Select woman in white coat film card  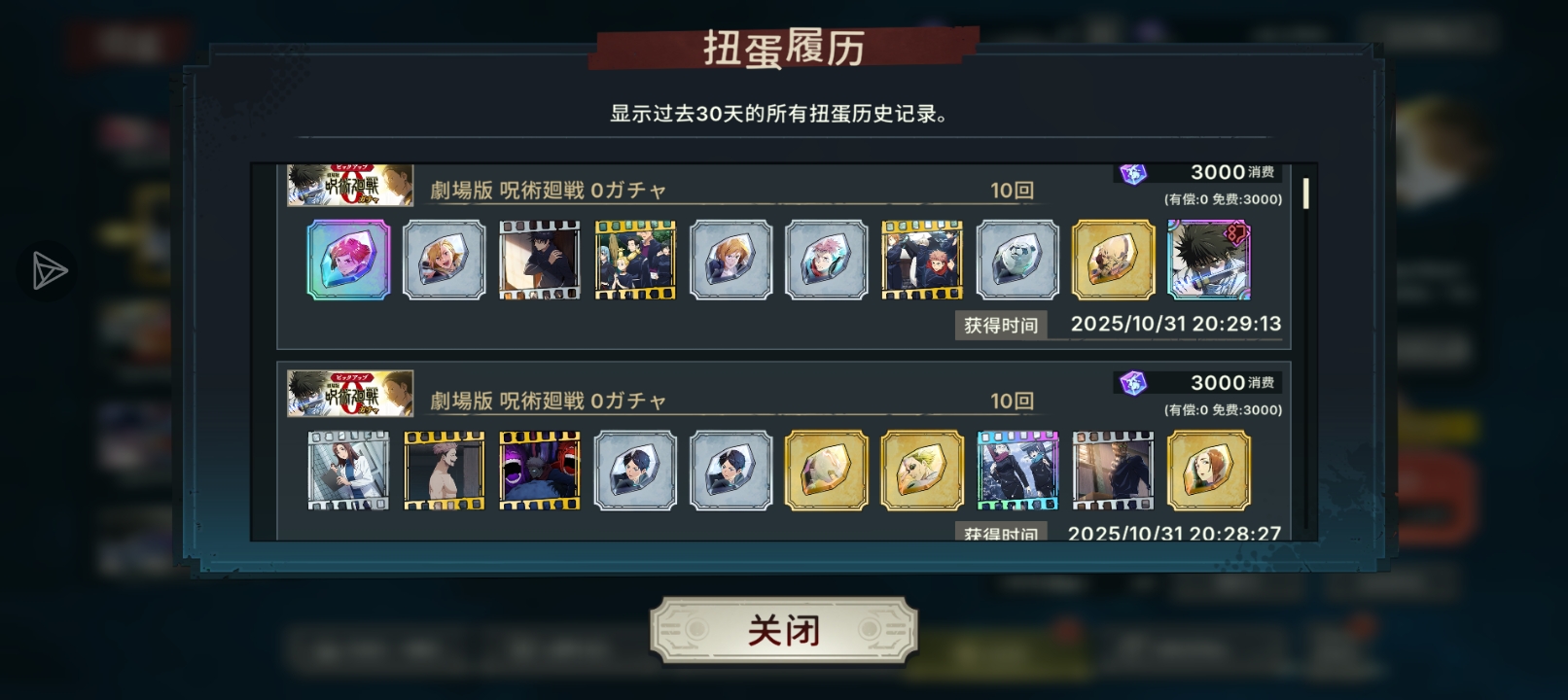point(348,471)
